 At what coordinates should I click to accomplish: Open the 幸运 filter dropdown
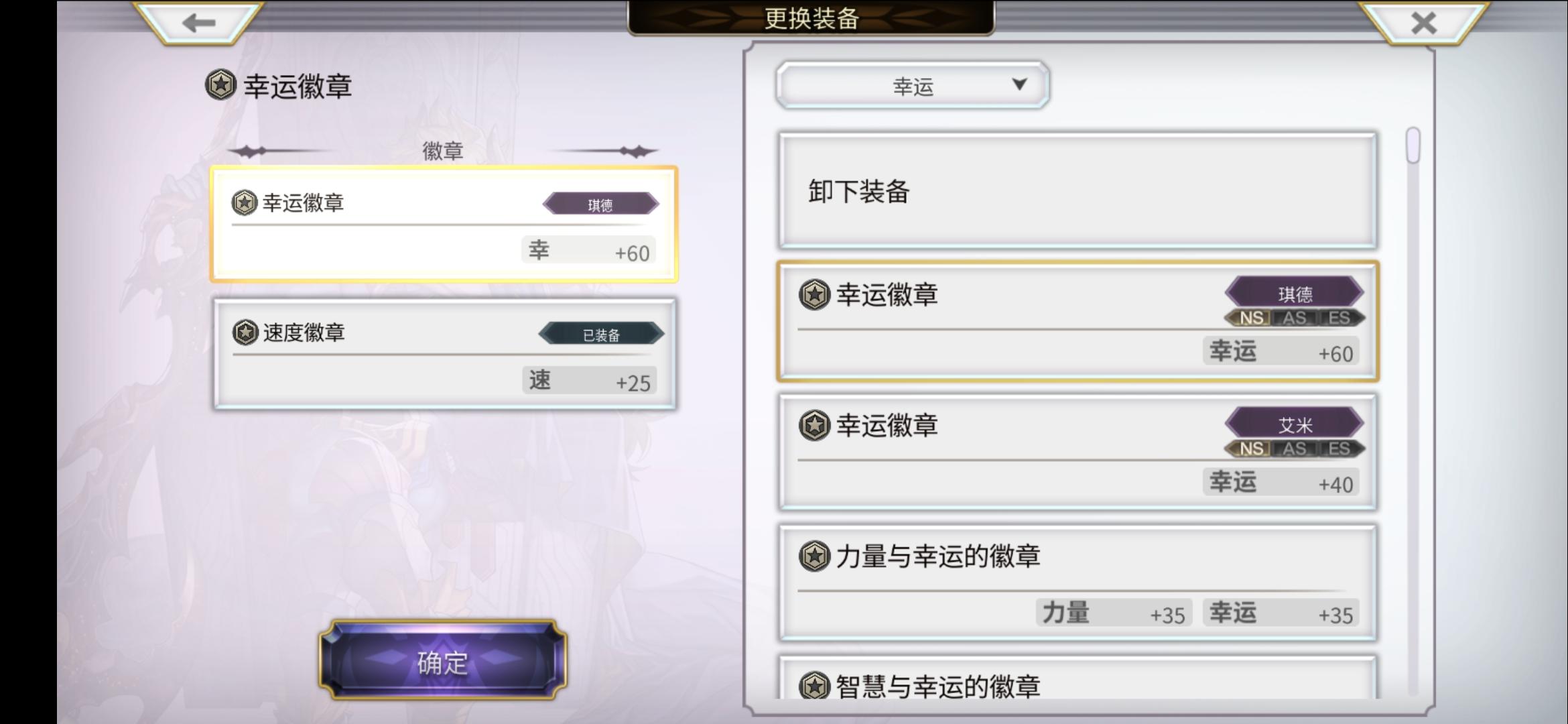click(x=912, y=86)
